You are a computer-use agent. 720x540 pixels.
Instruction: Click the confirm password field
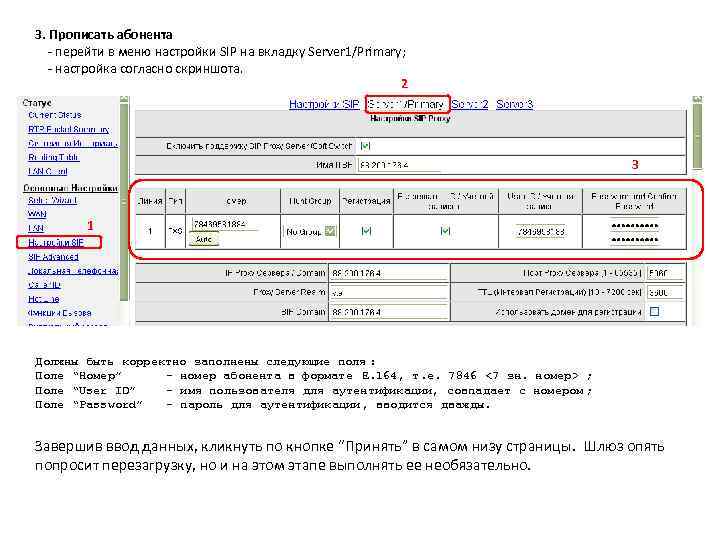(x=635, y=239)
